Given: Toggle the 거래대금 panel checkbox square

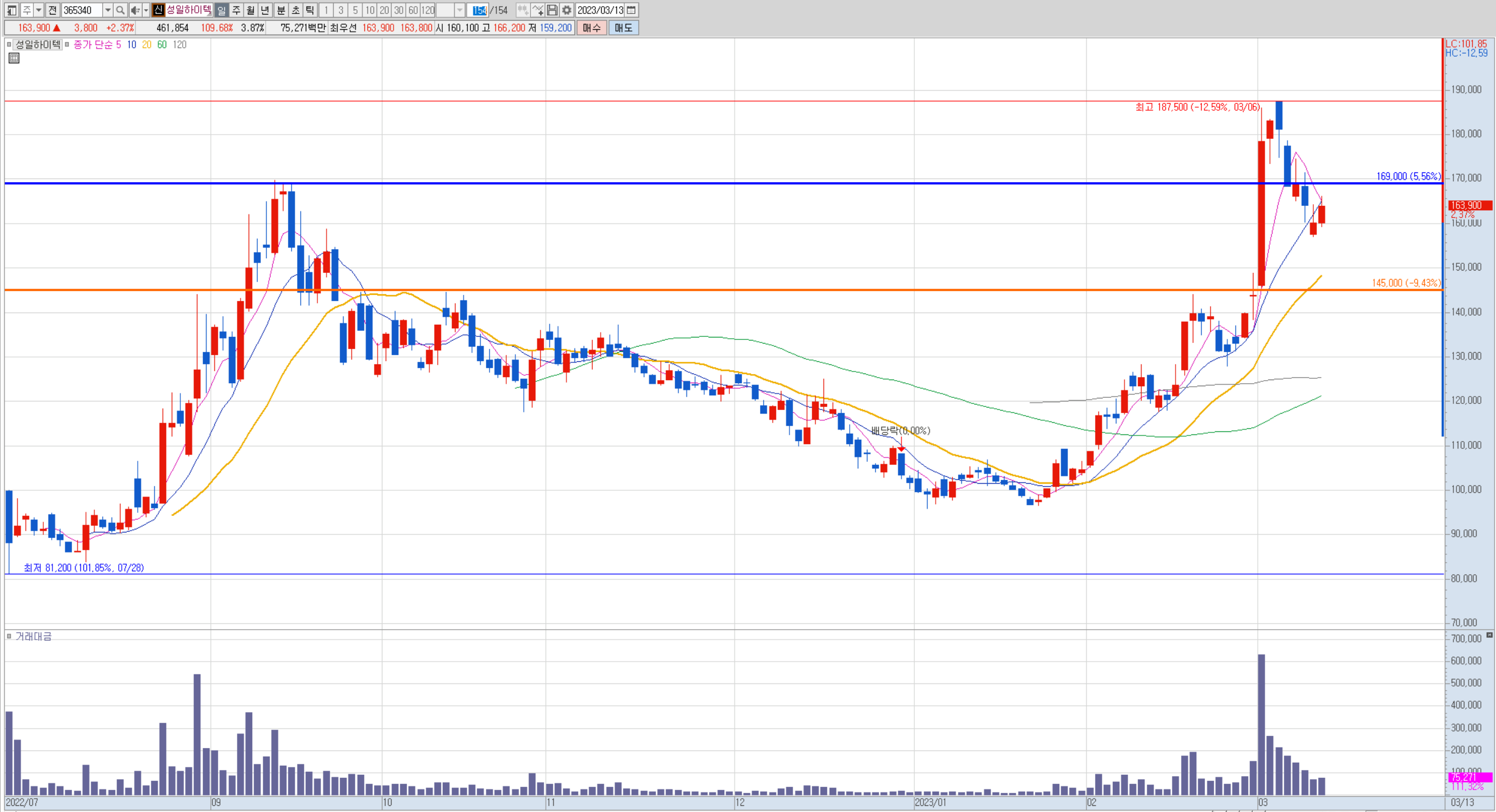Looking at the screenshot, I should coord(9,636).
